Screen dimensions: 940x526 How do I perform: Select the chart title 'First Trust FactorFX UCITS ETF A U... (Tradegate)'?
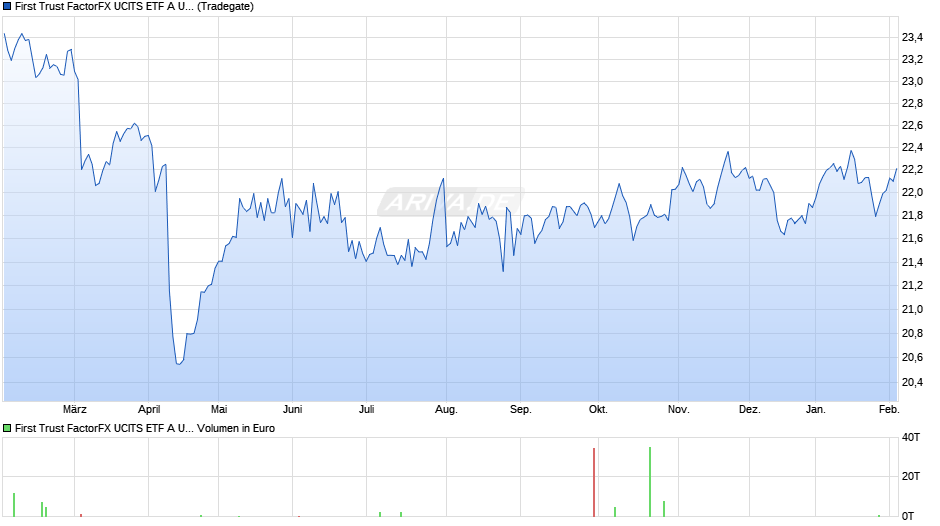click(134, 7)
